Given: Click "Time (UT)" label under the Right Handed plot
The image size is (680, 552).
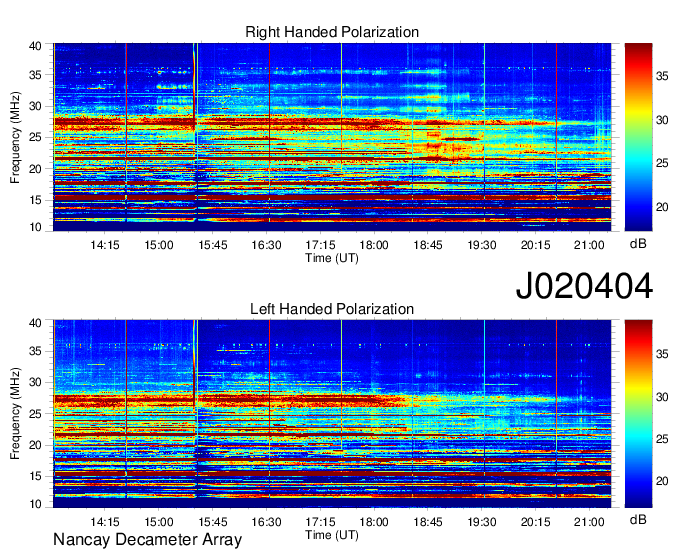Looking at the screenshot, I should coord(332,258).
